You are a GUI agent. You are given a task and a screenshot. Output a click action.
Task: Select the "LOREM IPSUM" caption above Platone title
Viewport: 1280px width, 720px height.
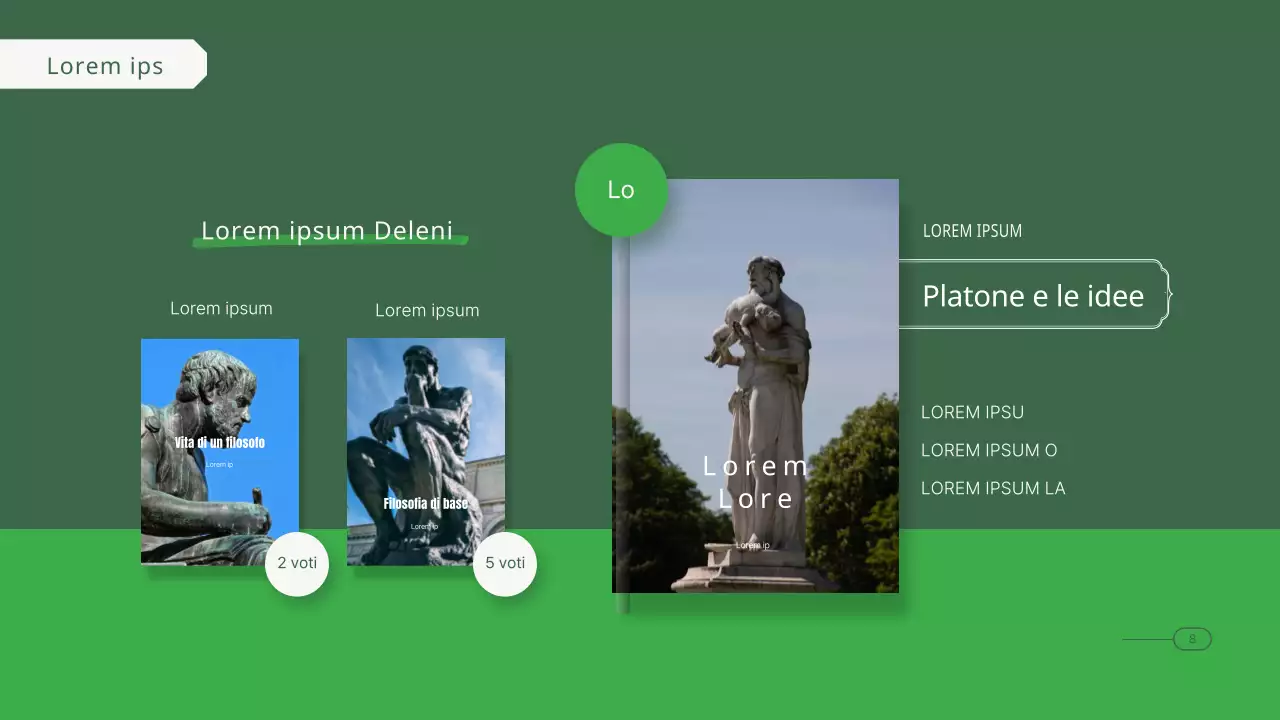tap(972, 232)
